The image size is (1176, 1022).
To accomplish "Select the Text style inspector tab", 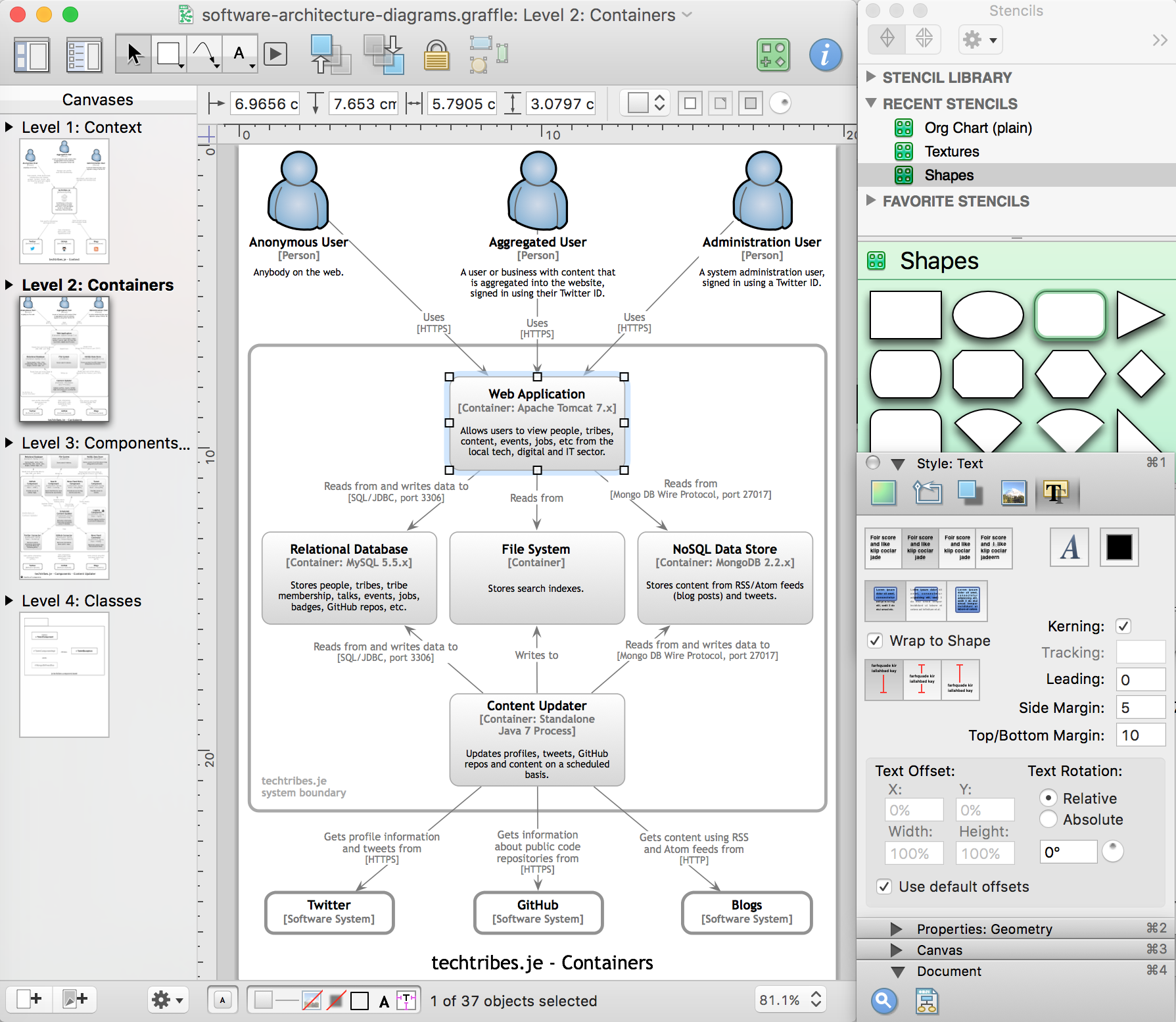I will tap(1056, 493).
